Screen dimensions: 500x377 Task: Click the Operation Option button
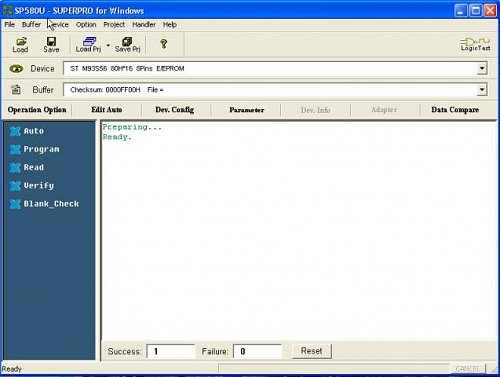[37, 110]
